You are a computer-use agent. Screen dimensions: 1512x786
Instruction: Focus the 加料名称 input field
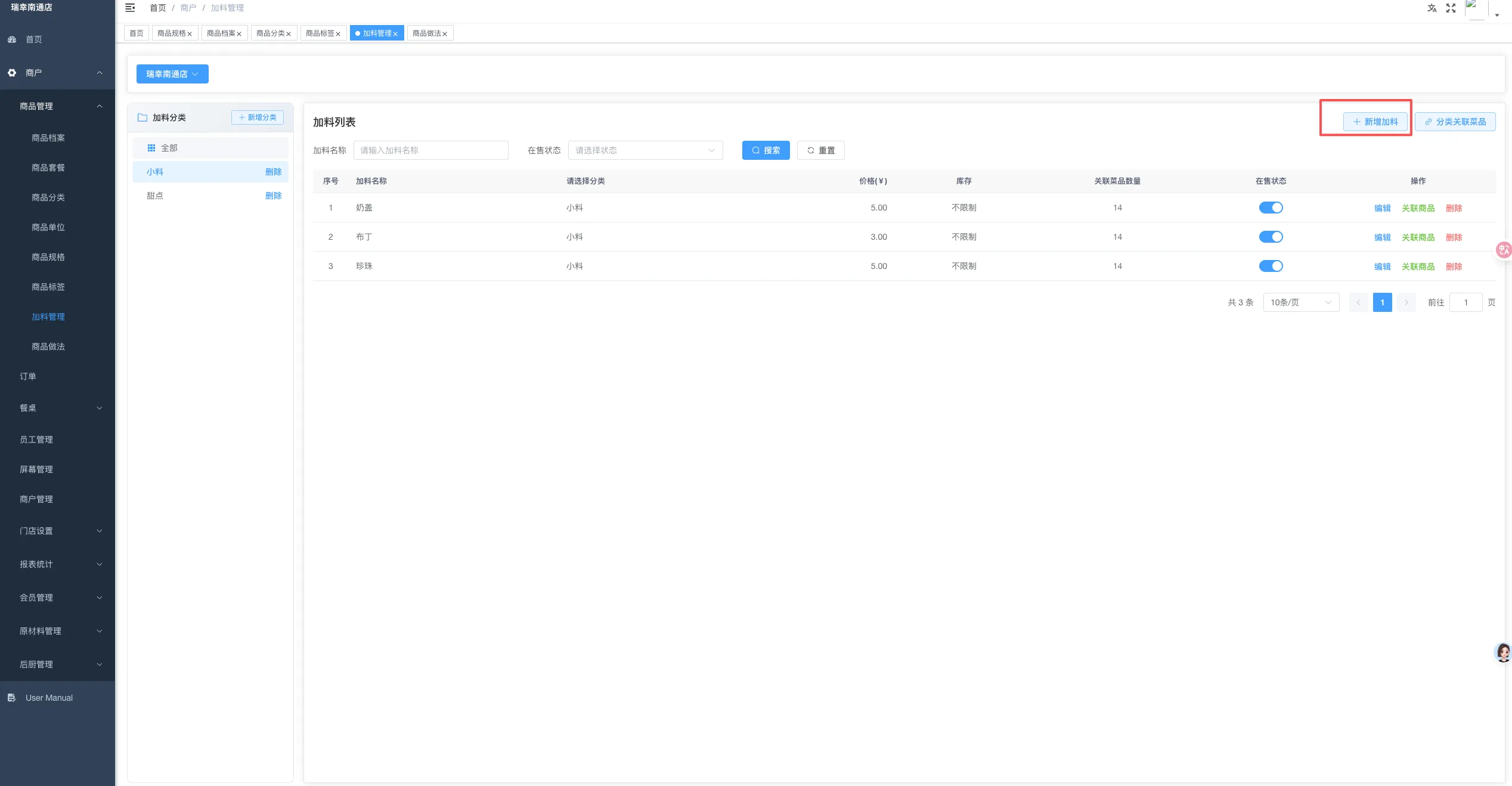point(430,150)
